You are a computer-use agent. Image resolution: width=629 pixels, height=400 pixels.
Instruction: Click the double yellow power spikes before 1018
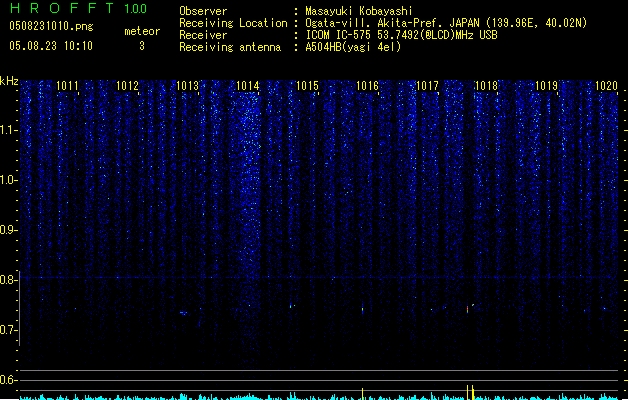(x=470, y=392)
